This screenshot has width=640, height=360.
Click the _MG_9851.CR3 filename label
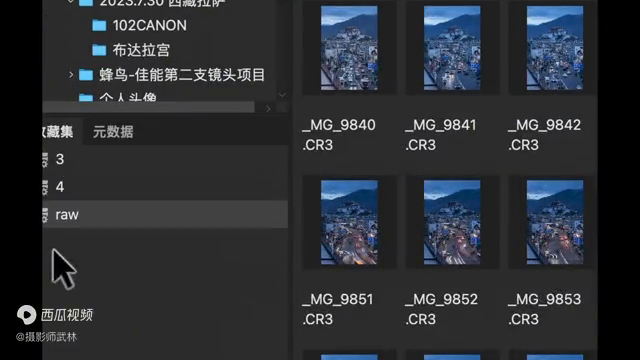338,309
